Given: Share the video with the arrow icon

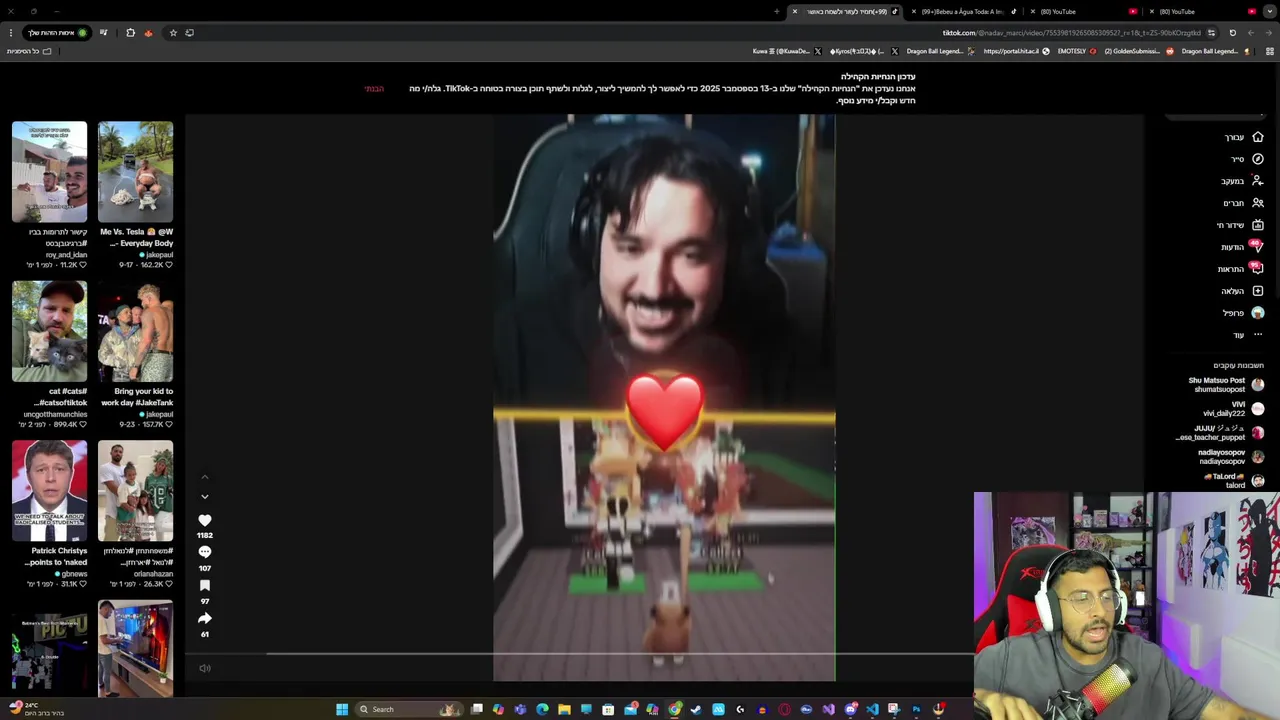Looking at the screenshot, I should click(205, 619).
